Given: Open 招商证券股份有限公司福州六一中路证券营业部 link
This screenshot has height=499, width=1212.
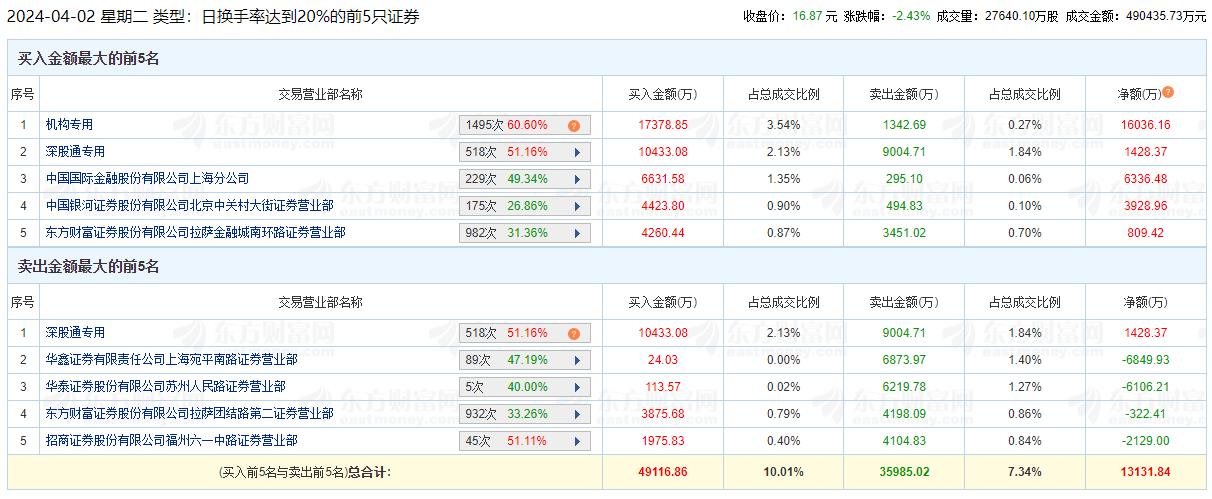Looking at the screenshot, I should tap(171, 440).
